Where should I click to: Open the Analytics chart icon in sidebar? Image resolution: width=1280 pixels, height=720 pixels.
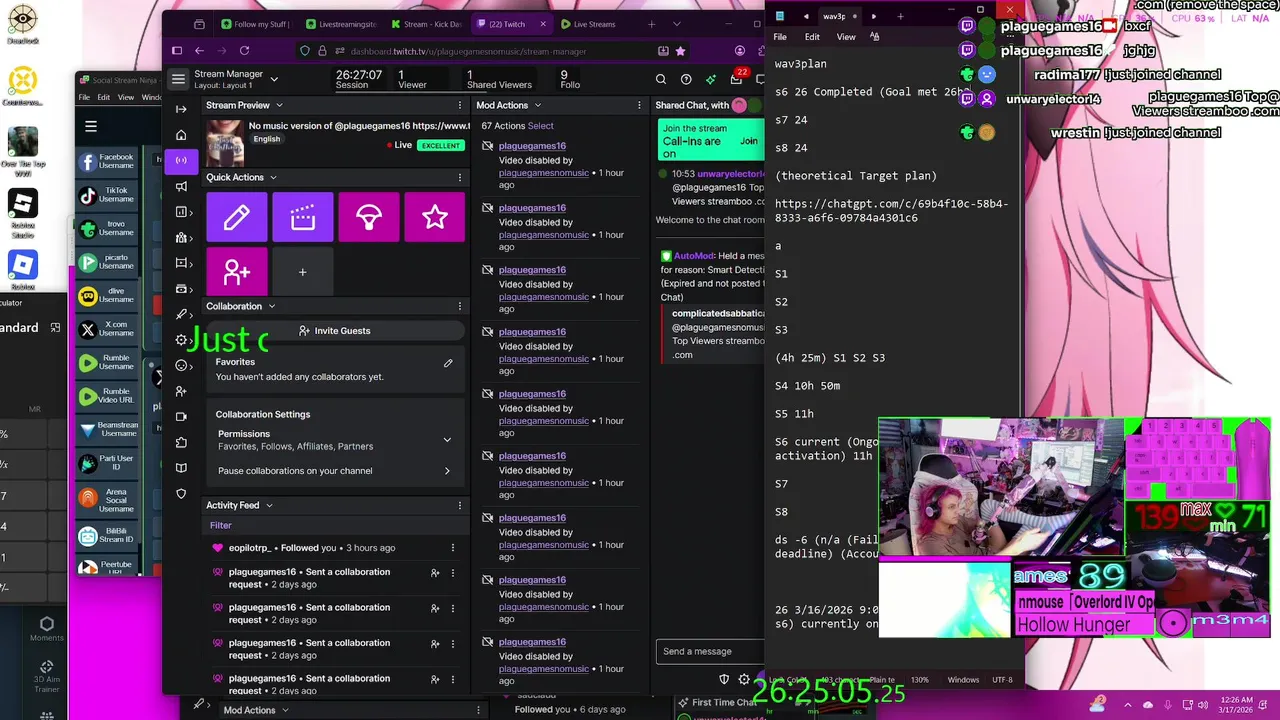181,212
